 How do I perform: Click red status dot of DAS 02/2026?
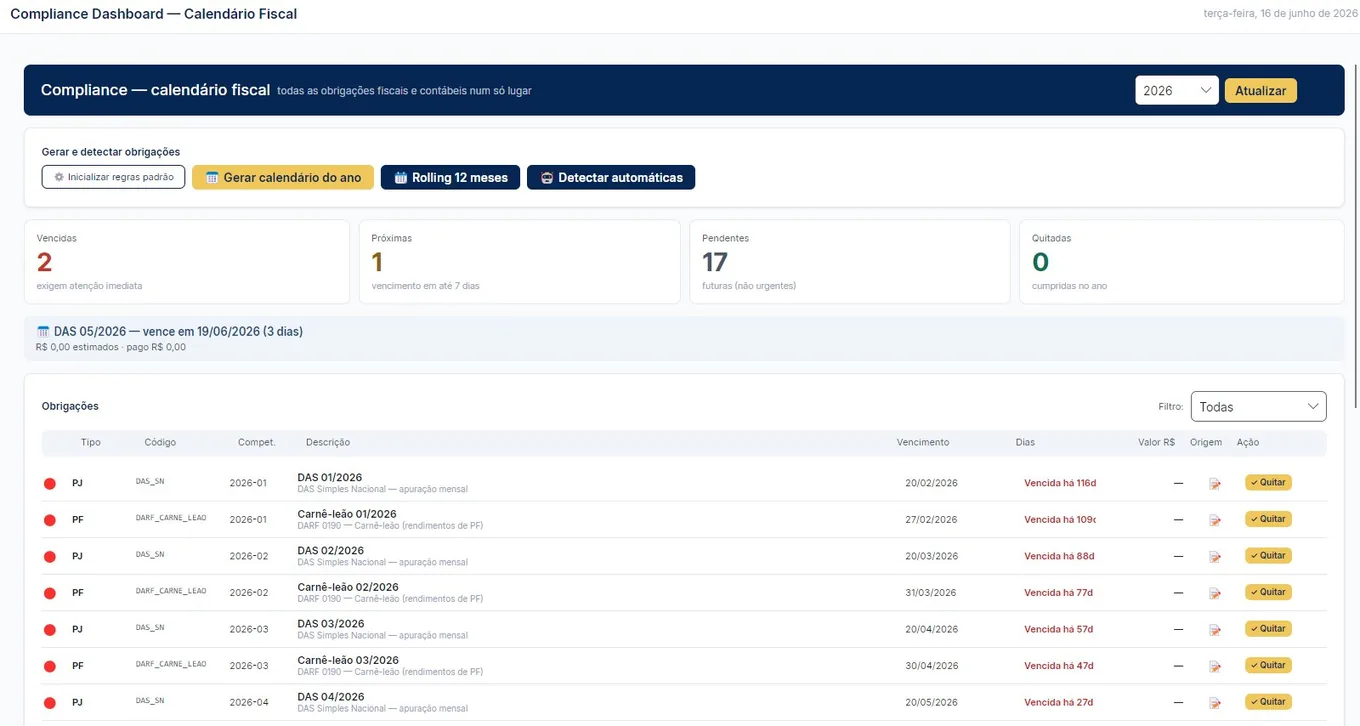50,557
